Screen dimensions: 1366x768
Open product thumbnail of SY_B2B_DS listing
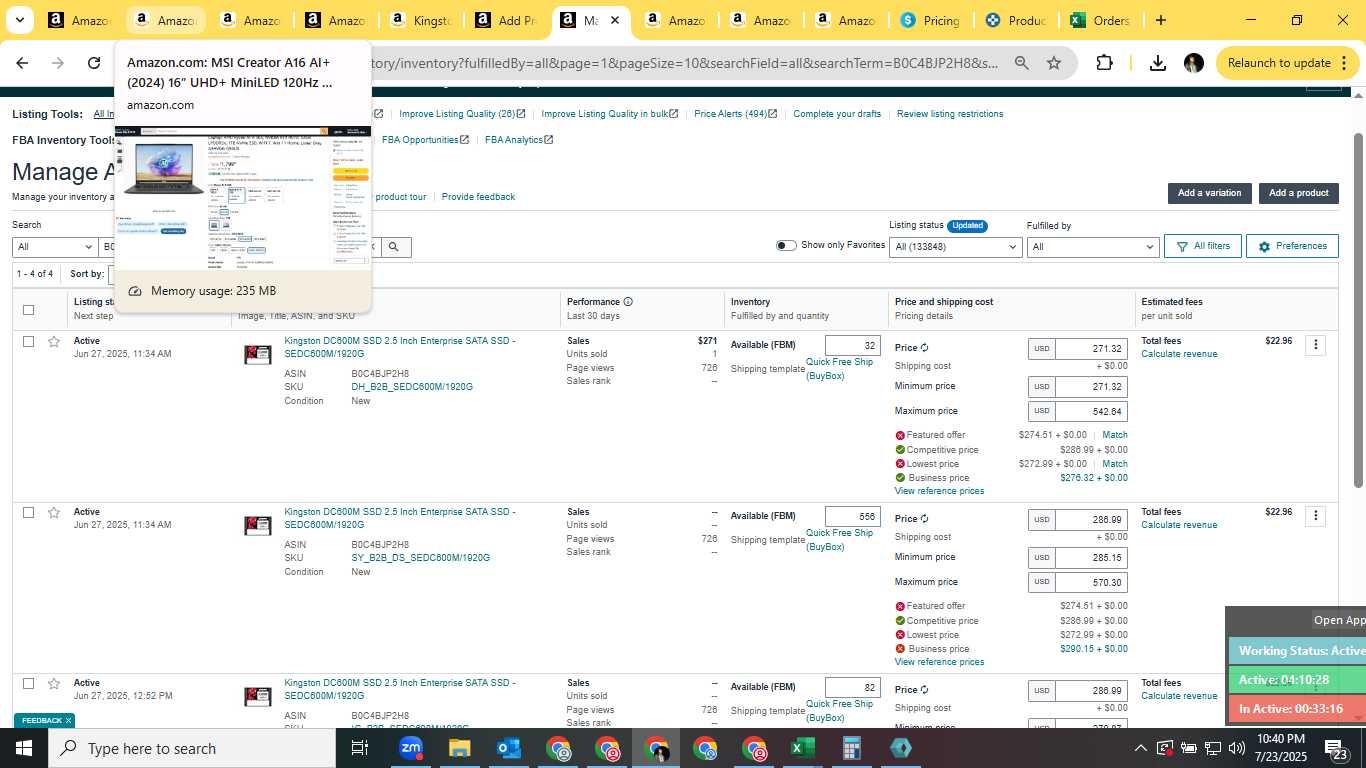258,525
